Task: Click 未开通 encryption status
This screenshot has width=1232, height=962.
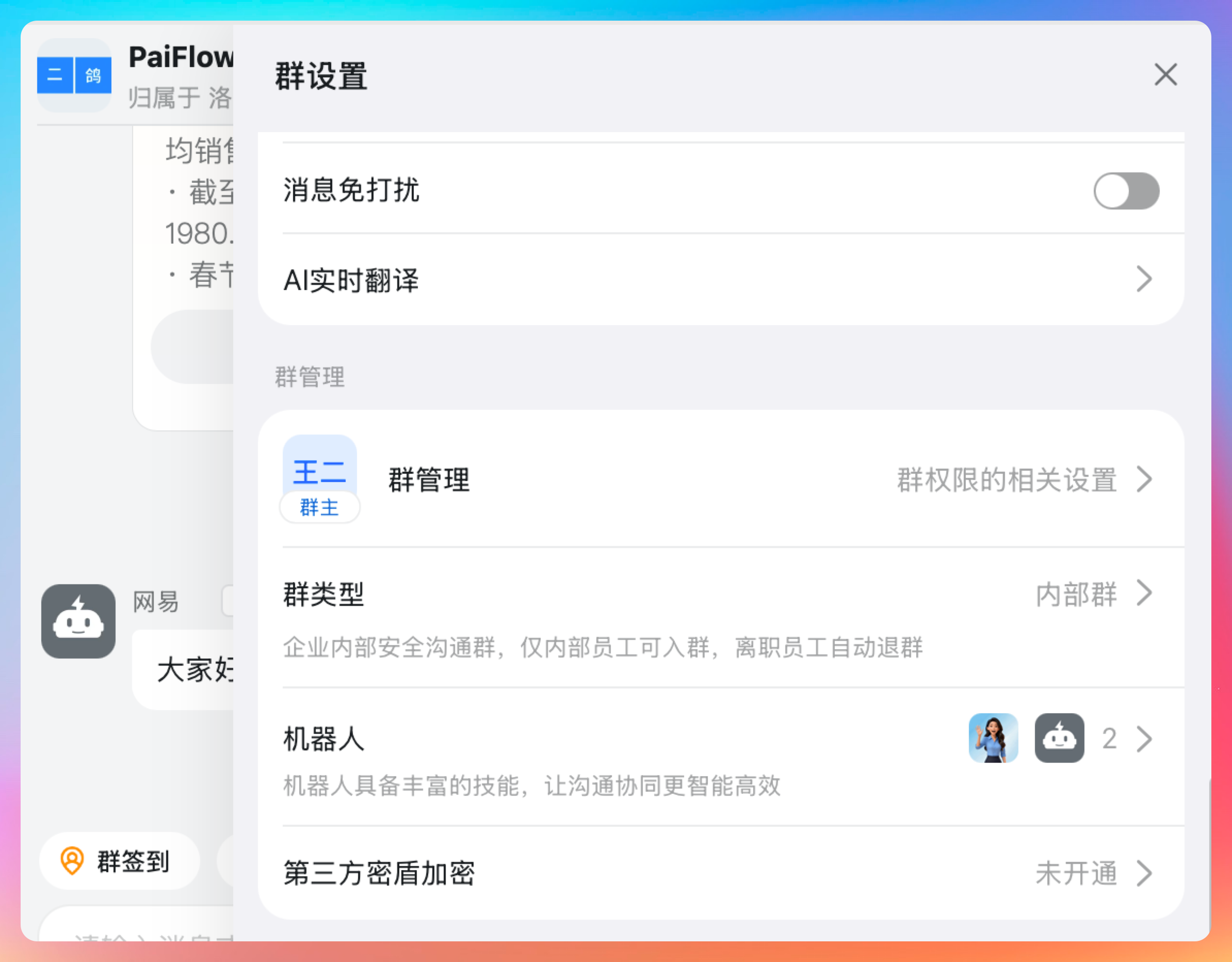Action: (1075, 873)
